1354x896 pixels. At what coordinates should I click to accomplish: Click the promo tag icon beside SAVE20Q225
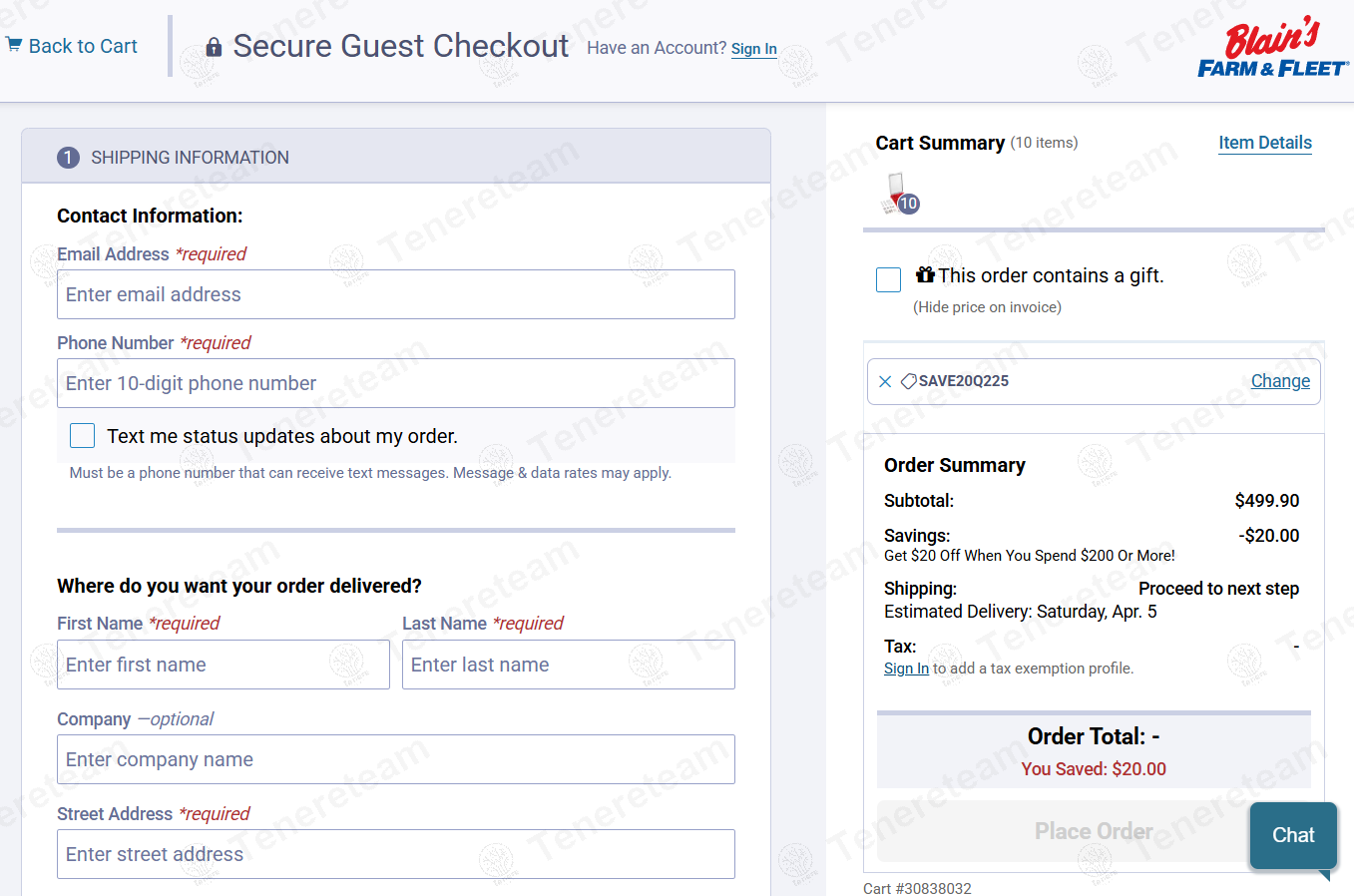point(908,381)
